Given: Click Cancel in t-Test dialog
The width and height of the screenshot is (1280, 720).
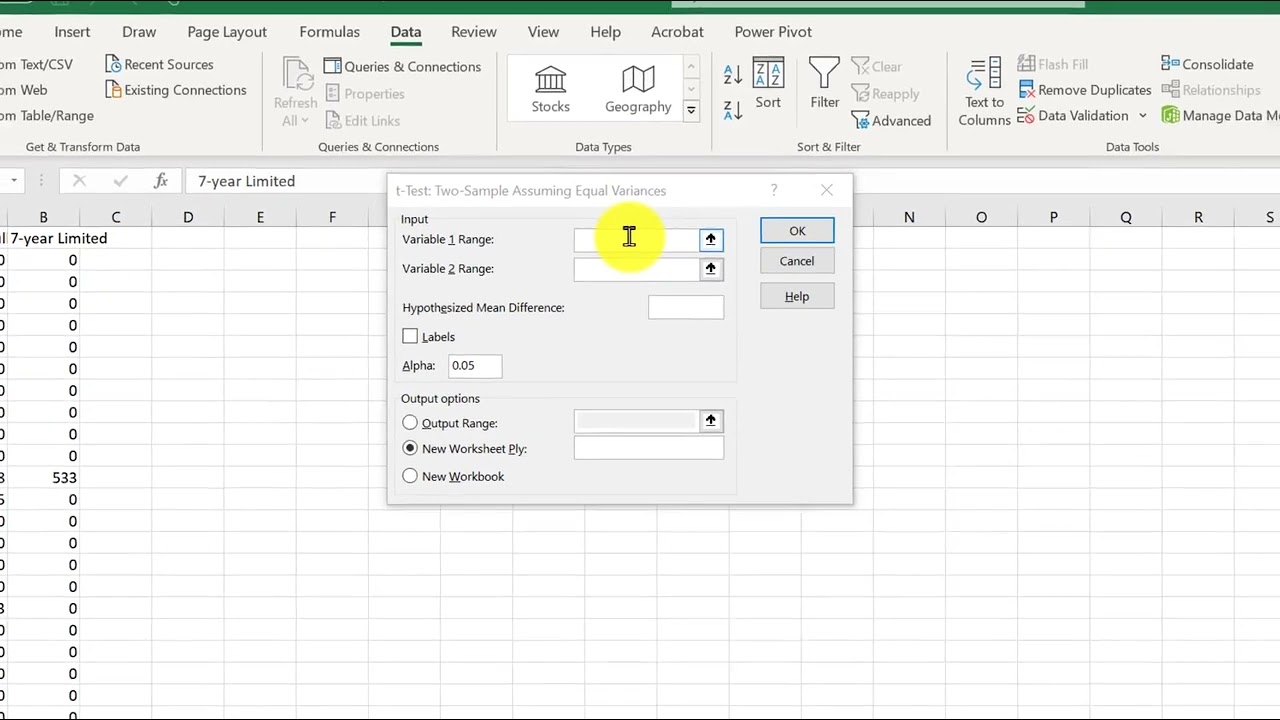Looking at the screenshot, I should pos(797,261).
